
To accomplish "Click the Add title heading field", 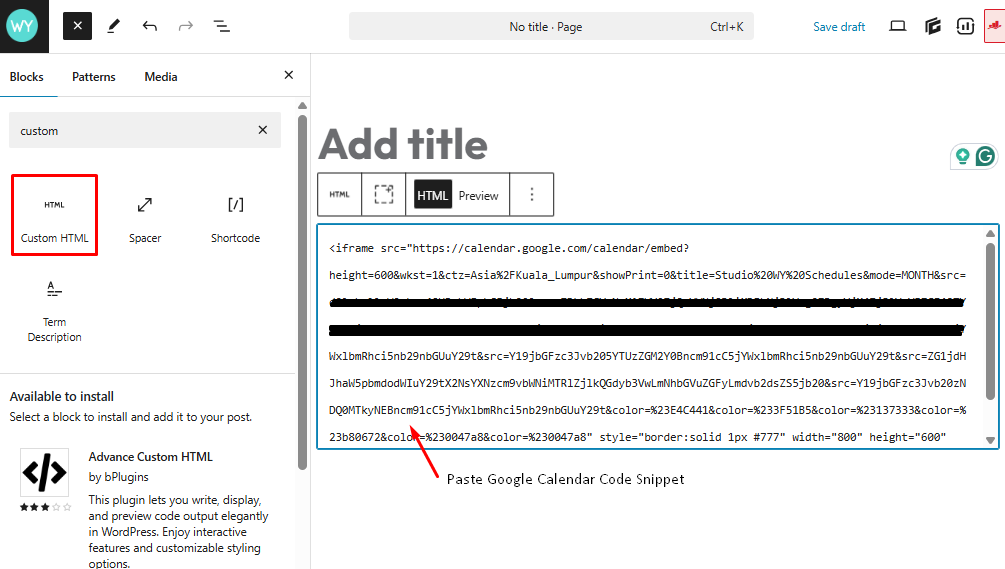I will click(403, 144).
